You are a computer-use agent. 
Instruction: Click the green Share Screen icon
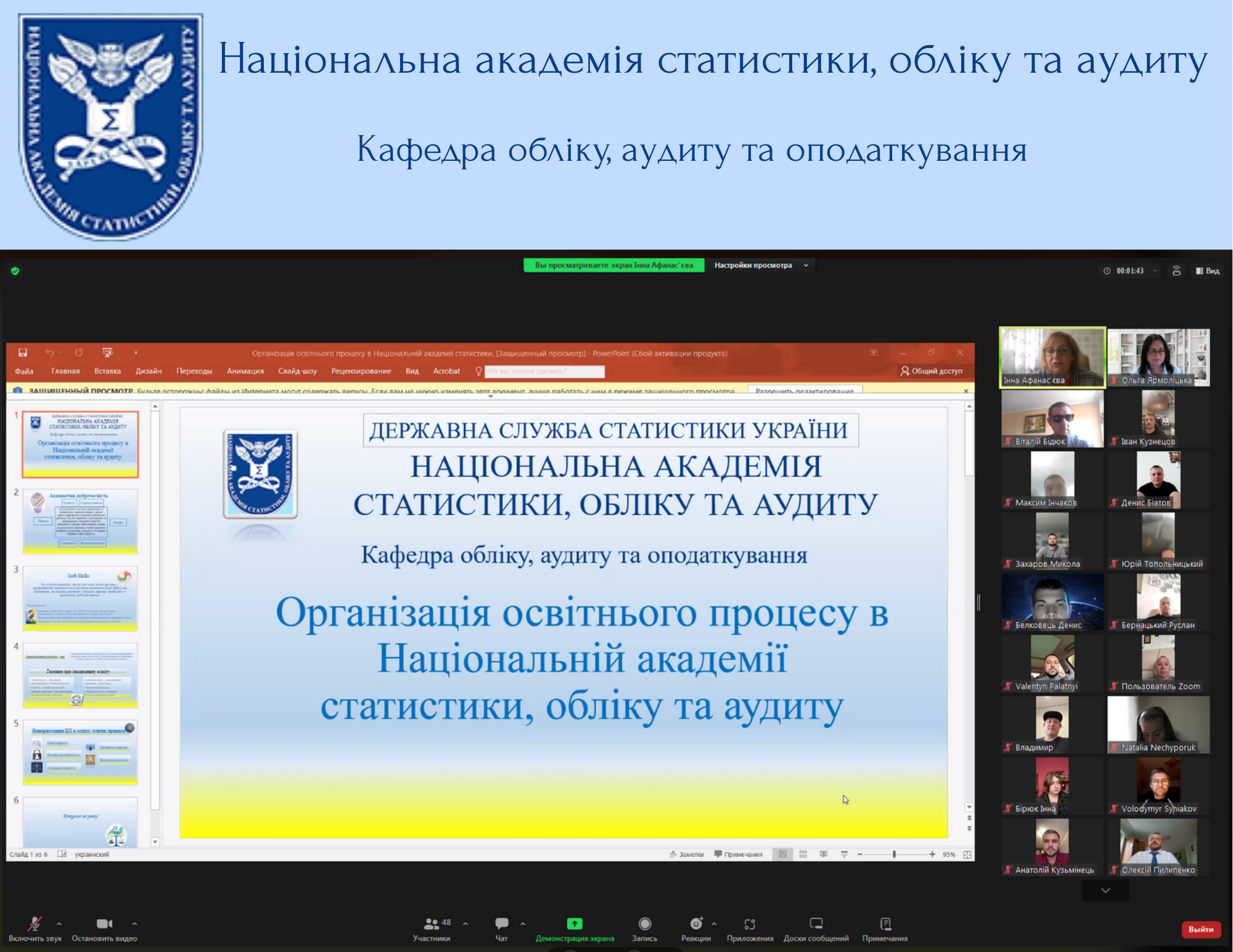pos(575,924)
